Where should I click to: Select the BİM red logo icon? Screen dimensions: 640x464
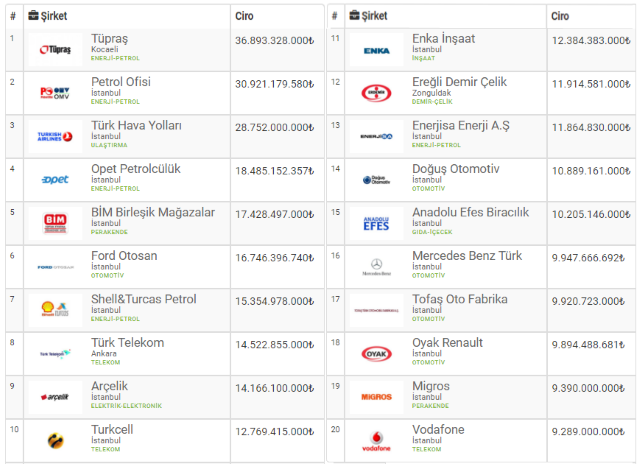55,223
